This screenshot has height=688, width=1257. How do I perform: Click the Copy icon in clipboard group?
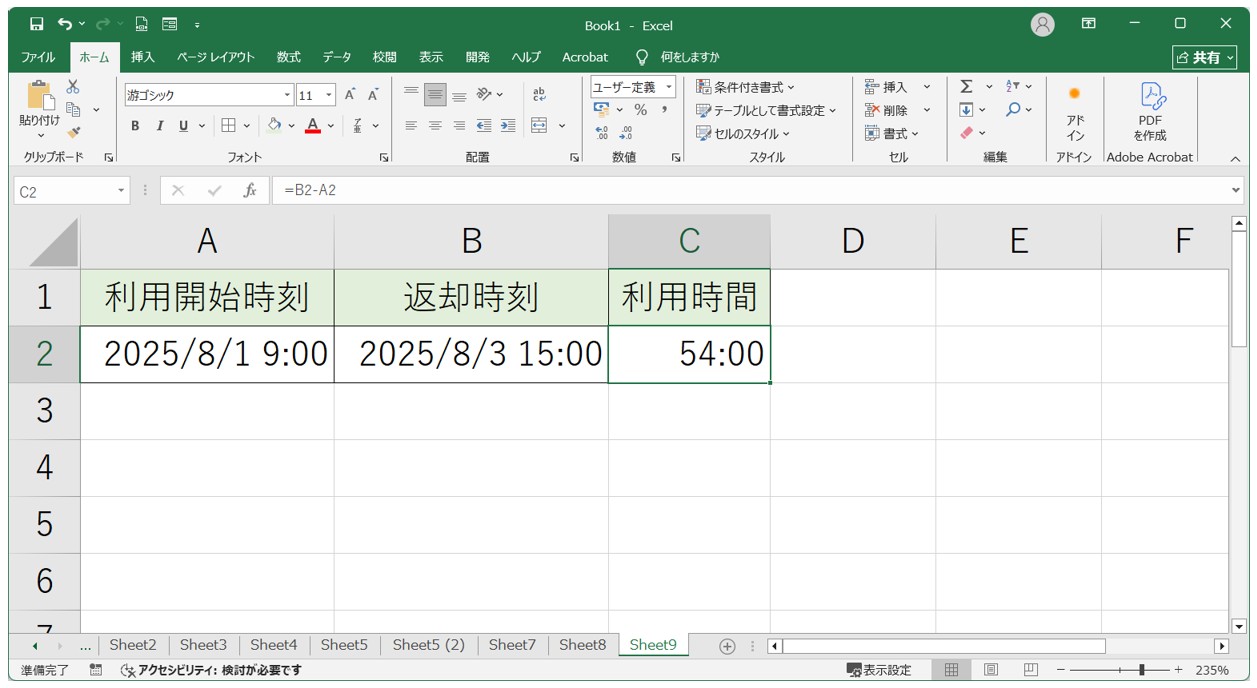pyautogui.click(x=73, y=109)
